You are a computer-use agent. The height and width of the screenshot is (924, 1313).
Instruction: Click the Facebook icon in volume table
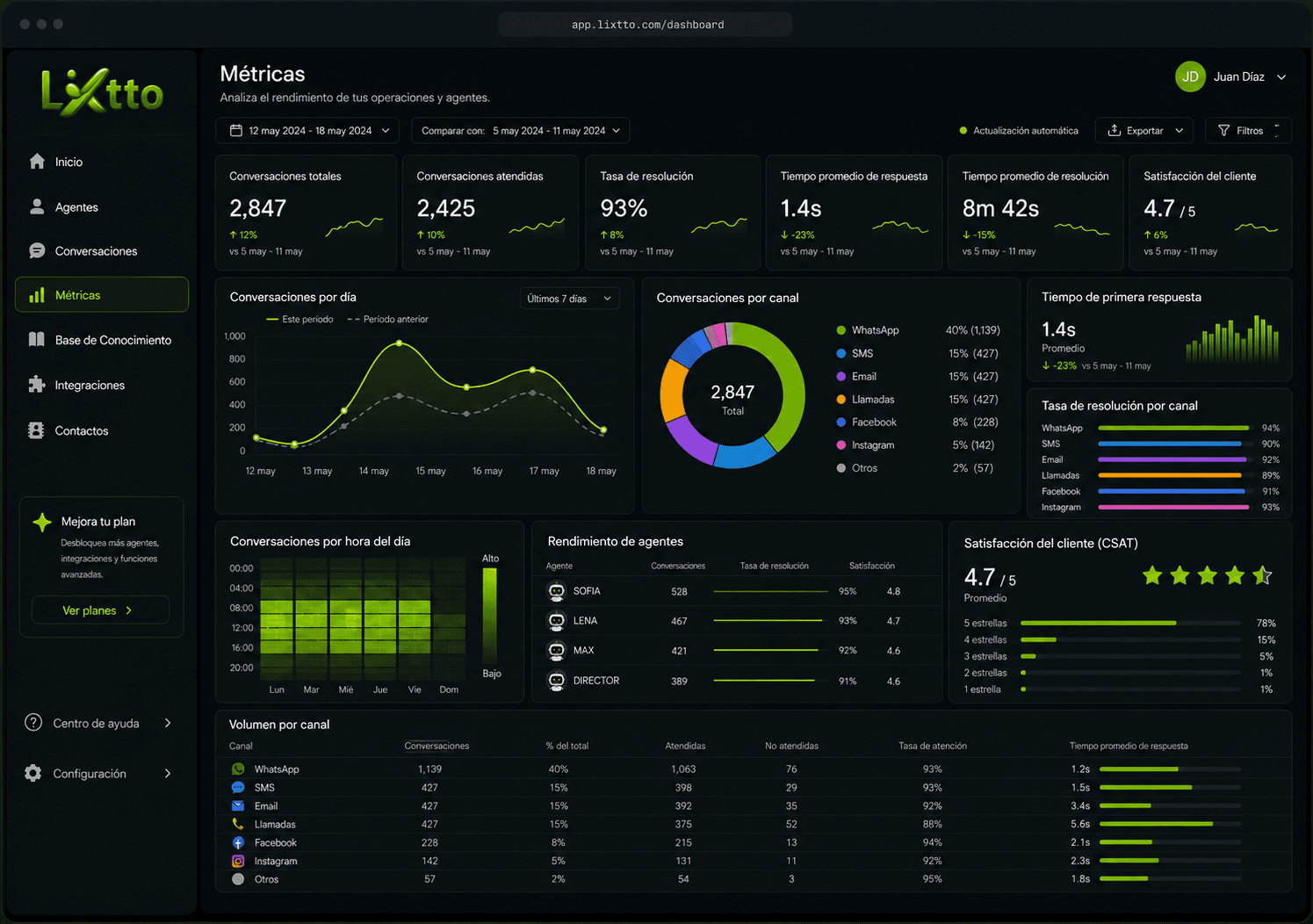(238, 842)
